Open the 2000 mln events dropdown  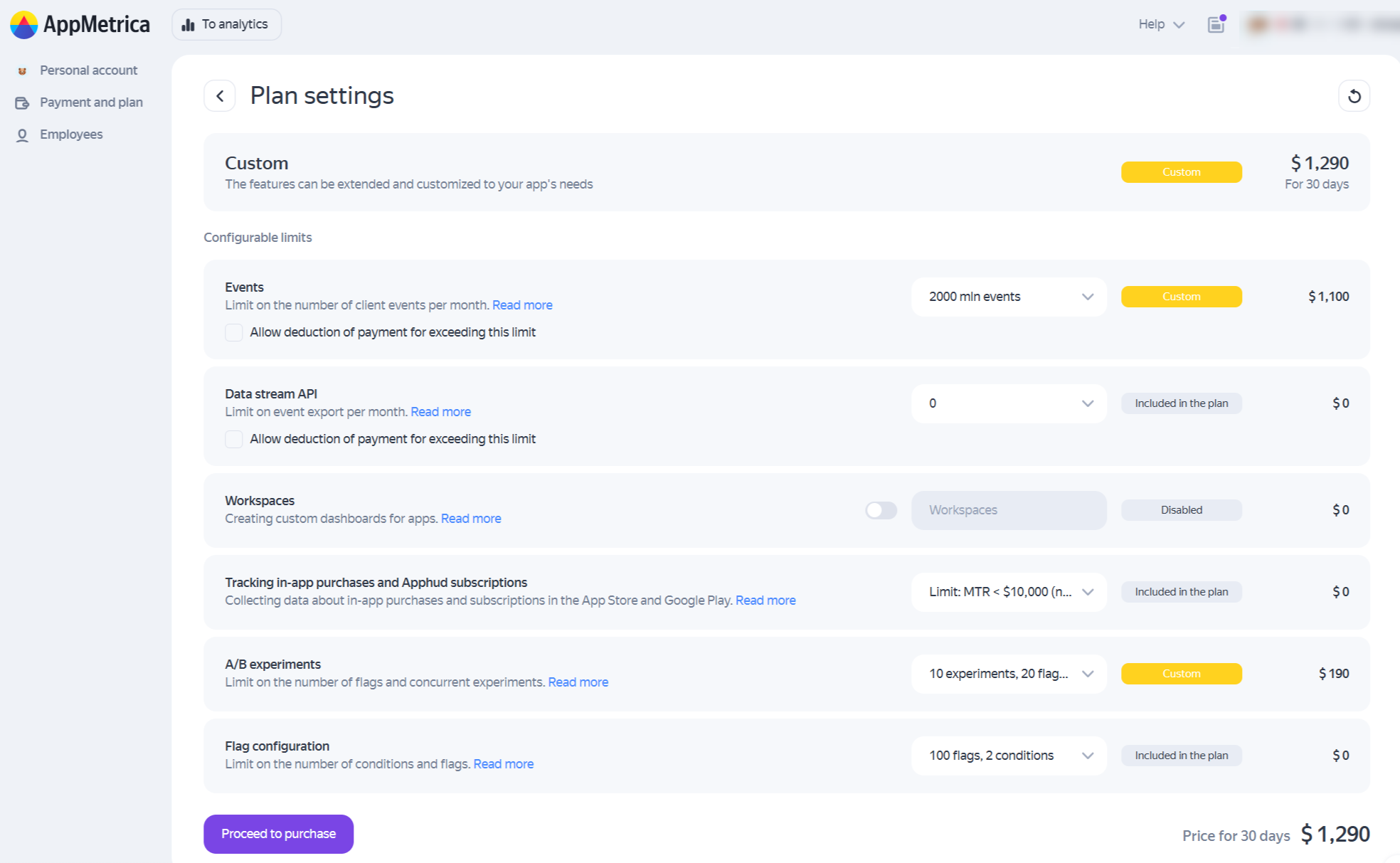click(1008, 297)
